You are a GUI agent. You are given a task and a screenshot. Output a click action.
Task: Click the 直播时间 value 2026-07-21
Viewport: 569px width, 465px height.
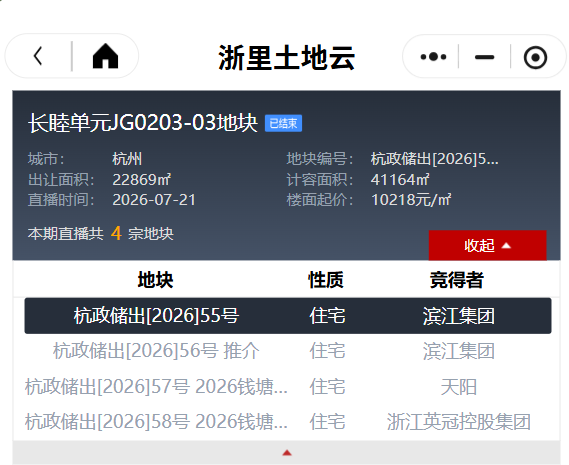pos(154,200)
